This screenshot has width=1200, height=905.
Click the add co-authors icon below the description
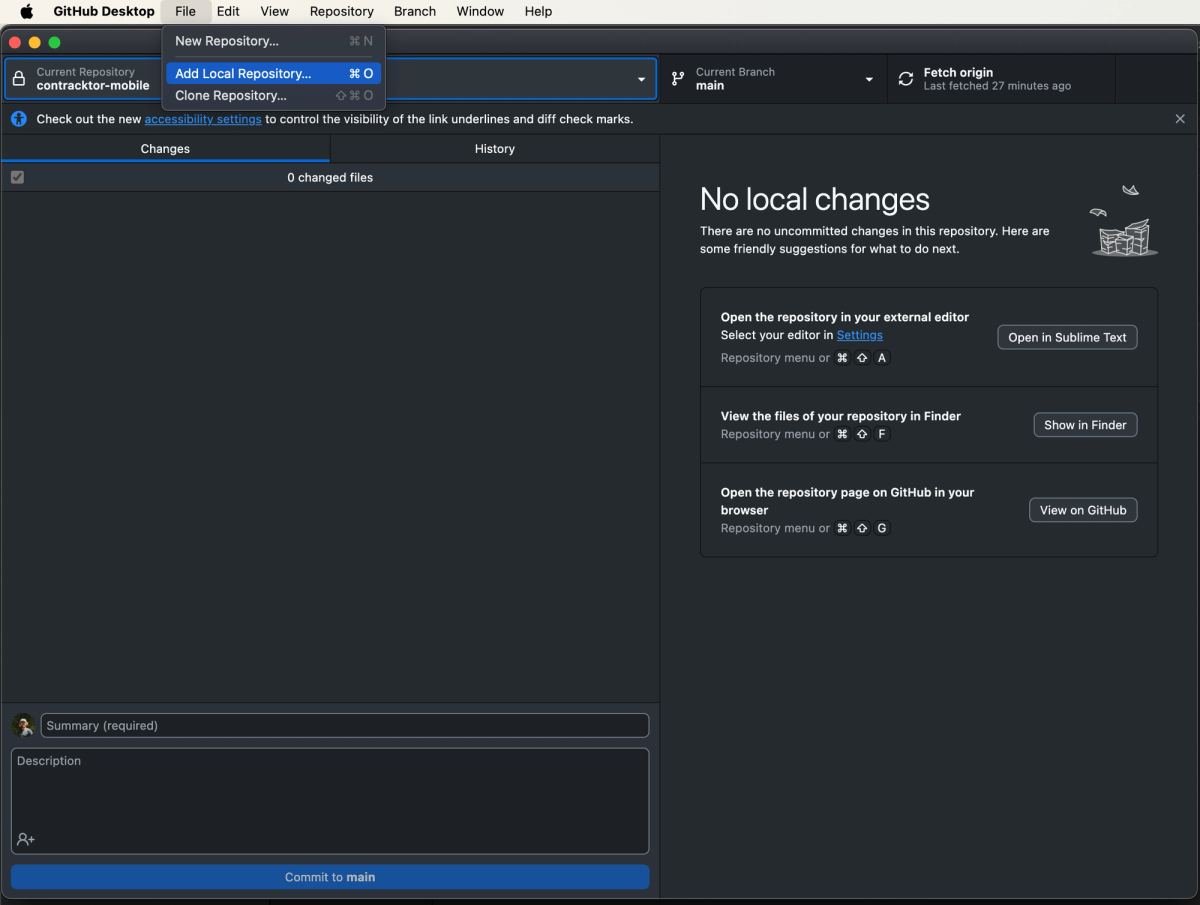point(25,839)
